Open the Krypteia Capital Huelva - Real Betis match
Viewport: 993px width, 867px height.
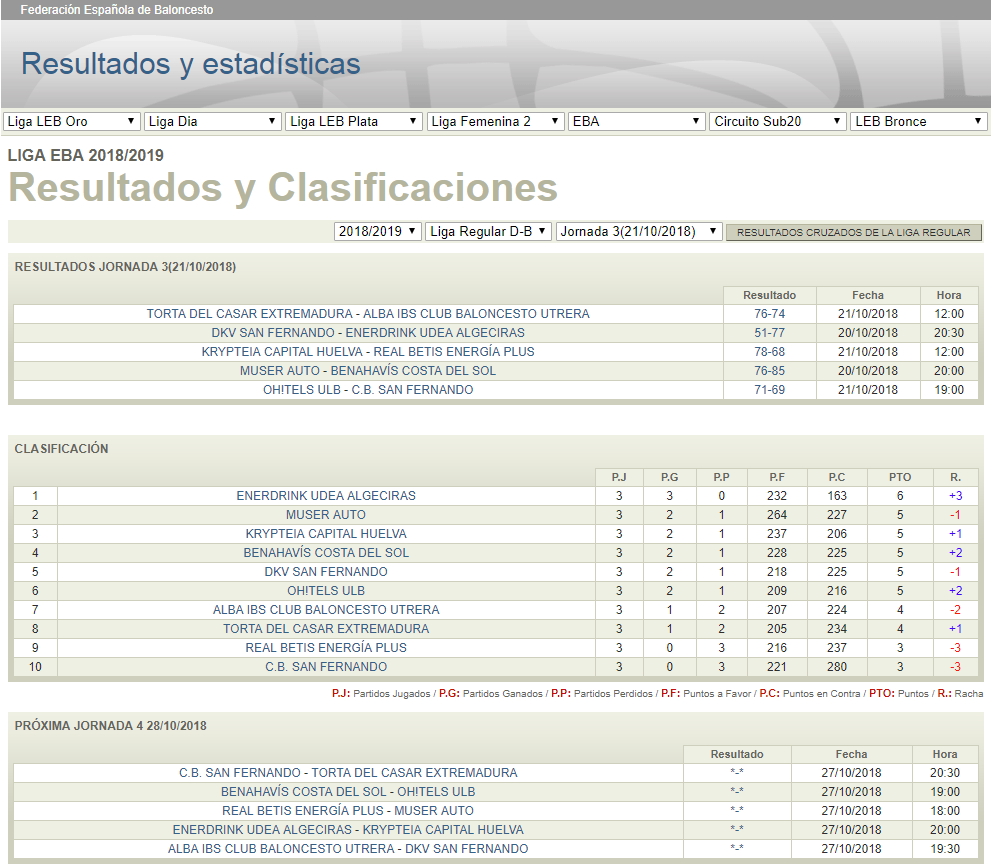[368, 352]
